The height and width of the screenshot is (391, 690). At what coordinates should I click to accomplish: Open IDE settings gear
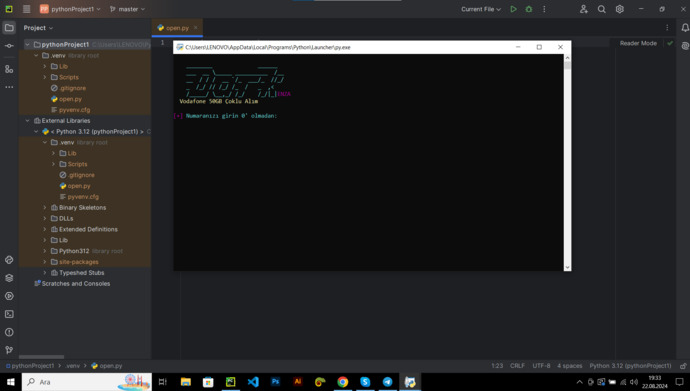[x=620, y=9]
